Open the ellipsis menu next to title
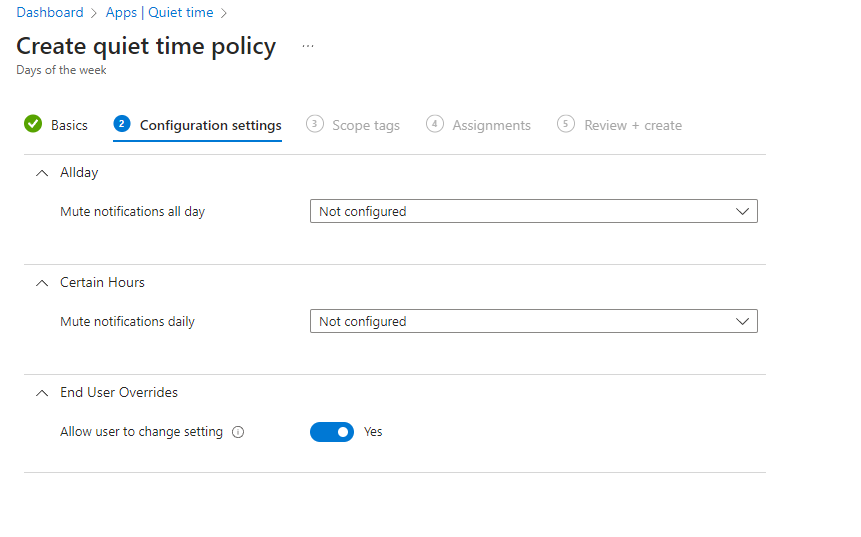 pos(308,47)
